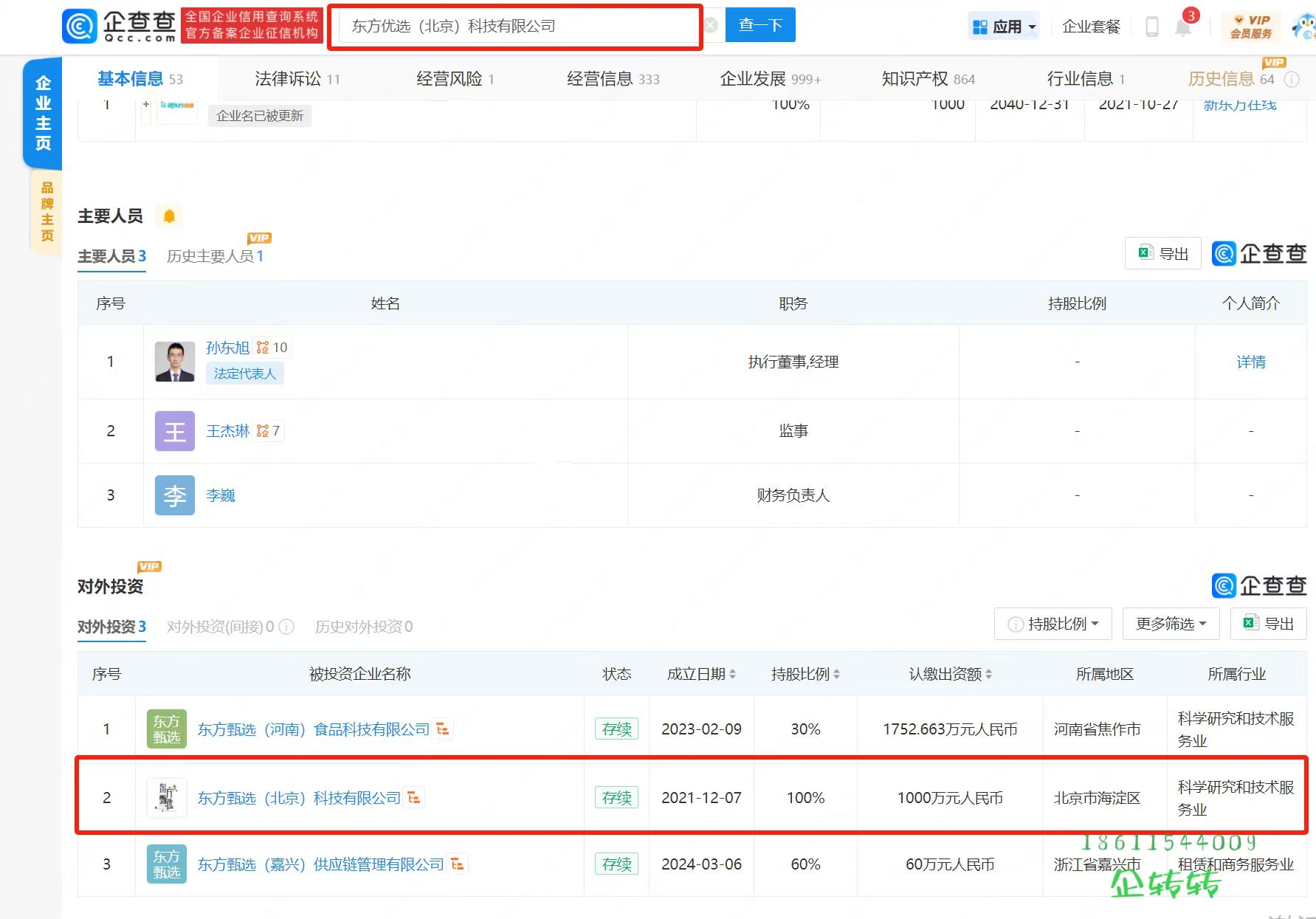View 详情 profile for 孙东旭

point(1251,362)
